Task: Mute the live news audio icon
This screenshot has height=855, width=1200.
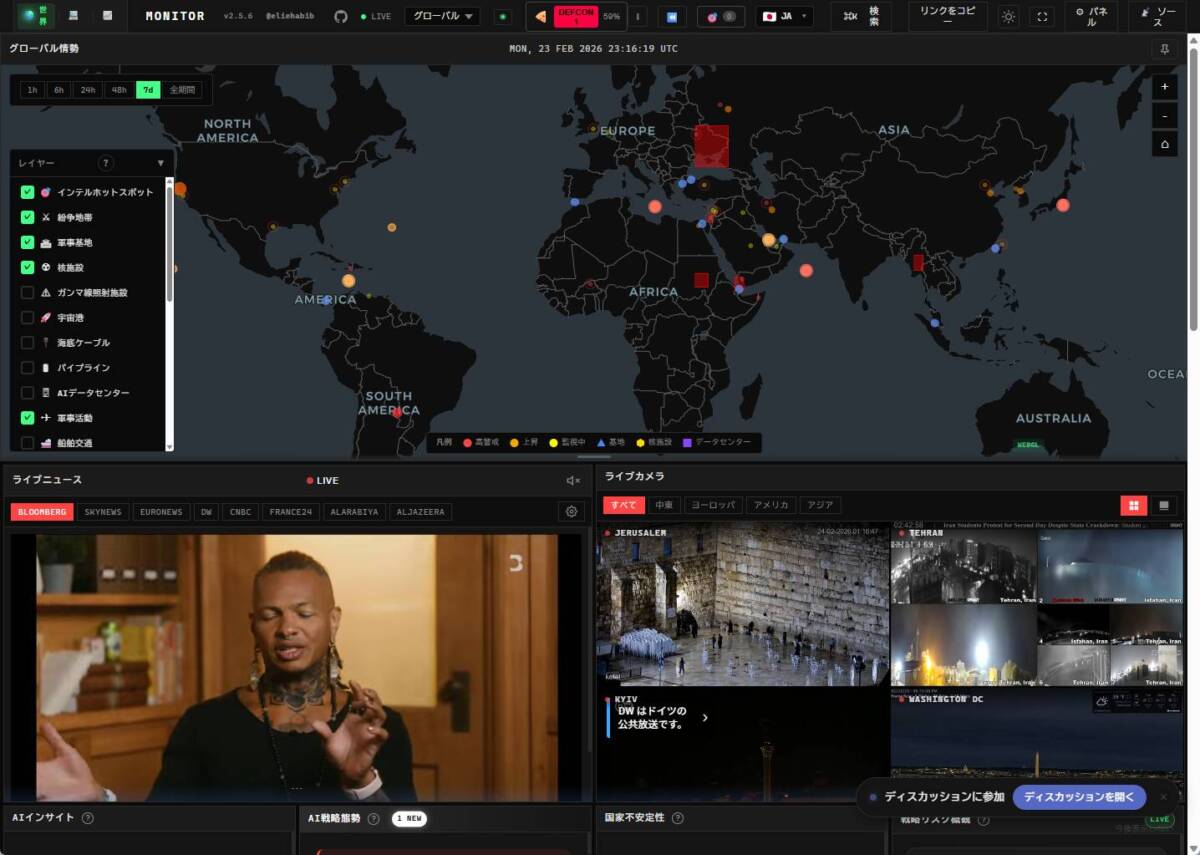Action: click(x=574, y=480)
